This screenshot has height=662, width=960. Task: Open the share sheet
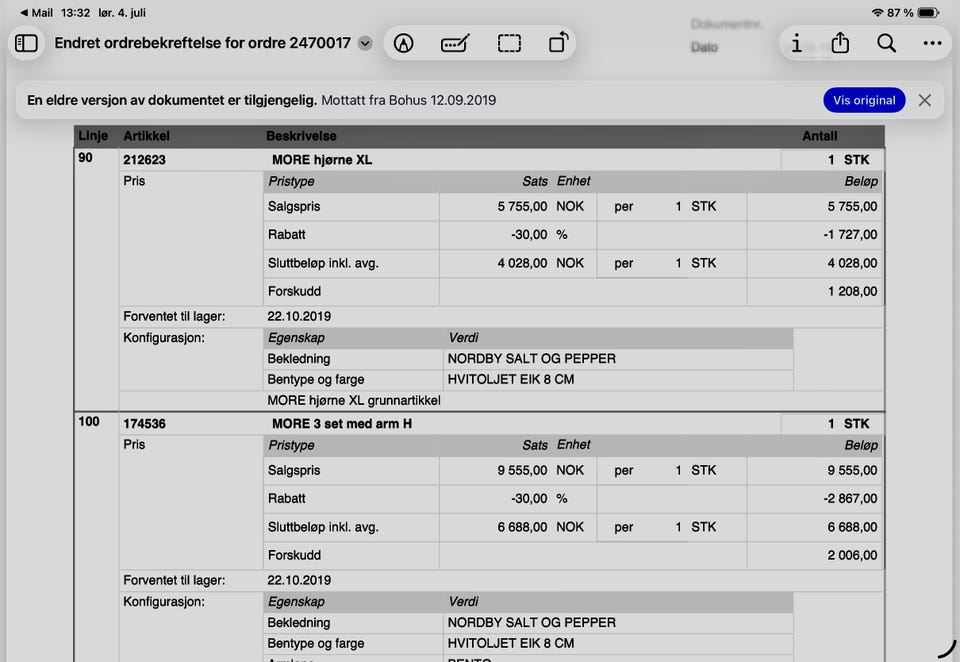(840, 43)
